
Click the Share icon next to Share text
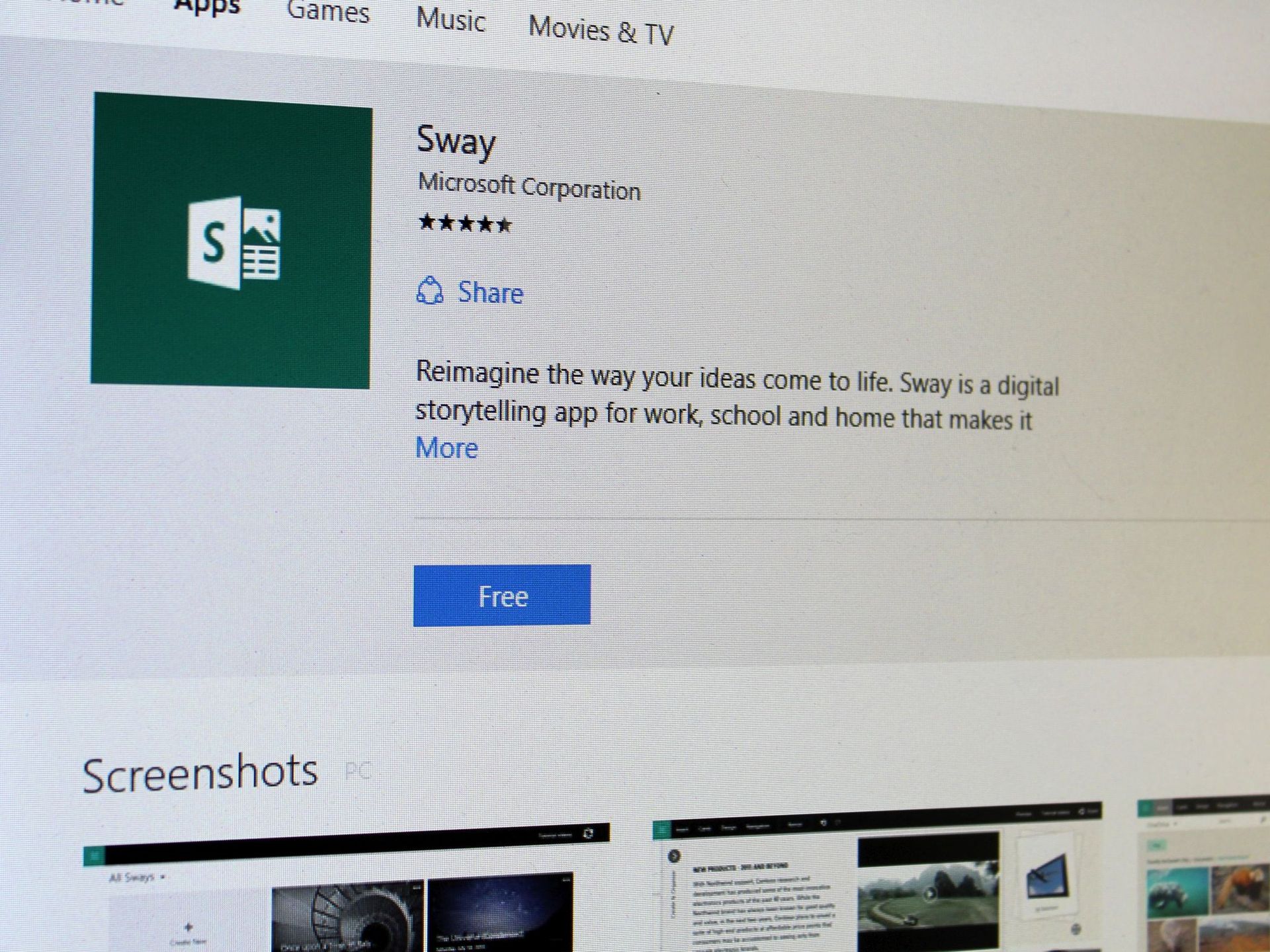(431, 291)
